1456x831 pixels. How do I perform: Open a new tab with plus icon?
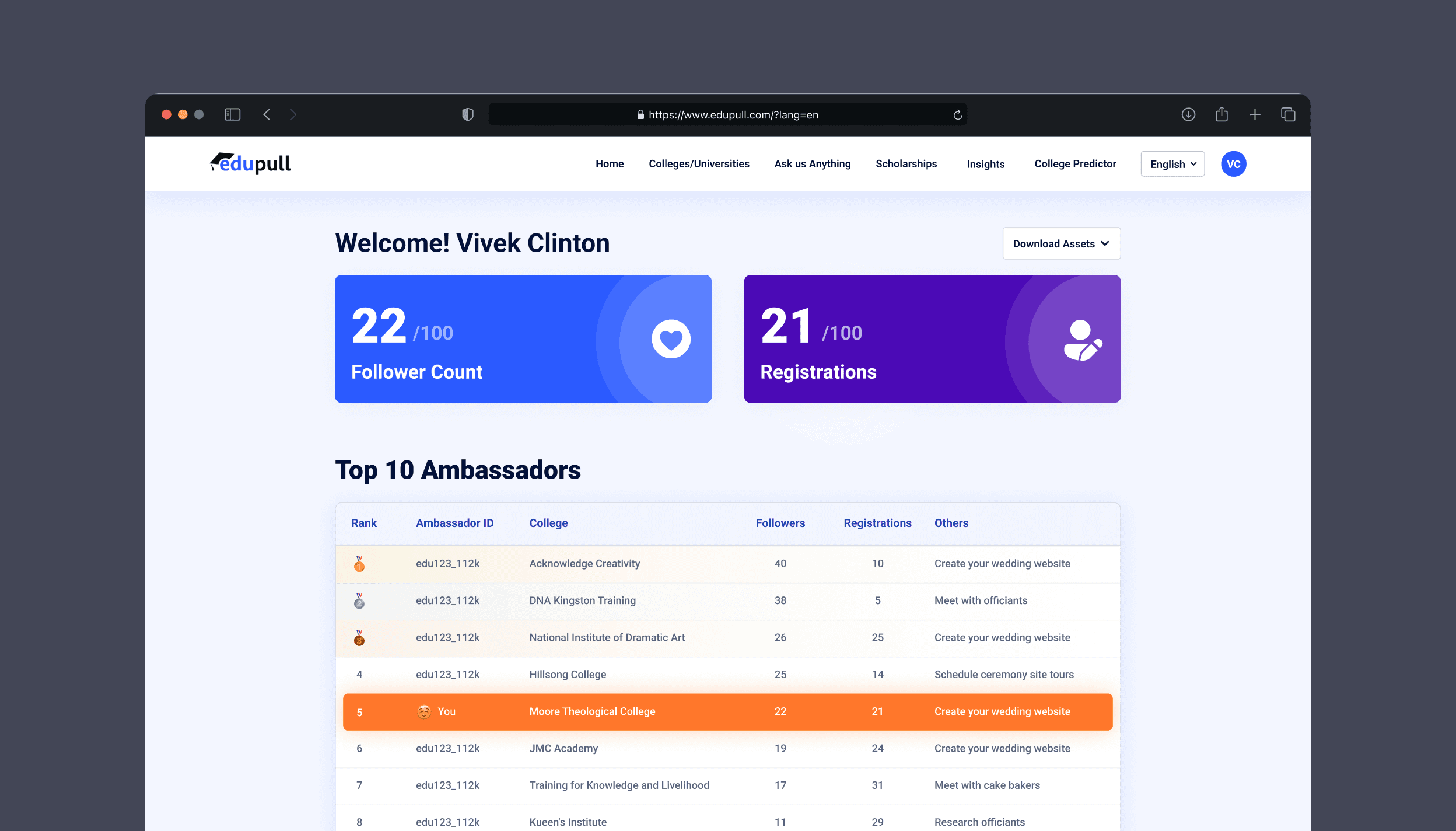pos(1255,114)
